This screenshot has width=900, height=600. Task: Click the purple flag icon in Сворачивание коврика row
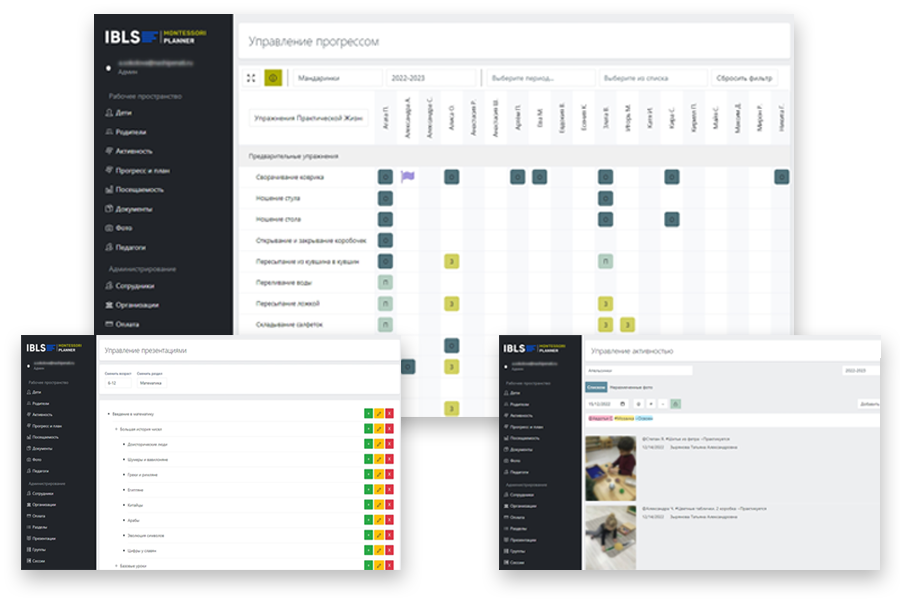(408, 177)
